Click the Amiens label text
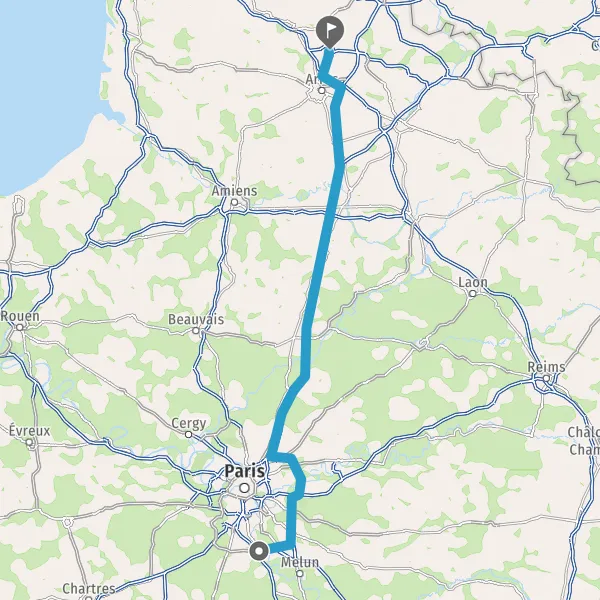The height and width of the screenshot is (600, 600). 235,191
